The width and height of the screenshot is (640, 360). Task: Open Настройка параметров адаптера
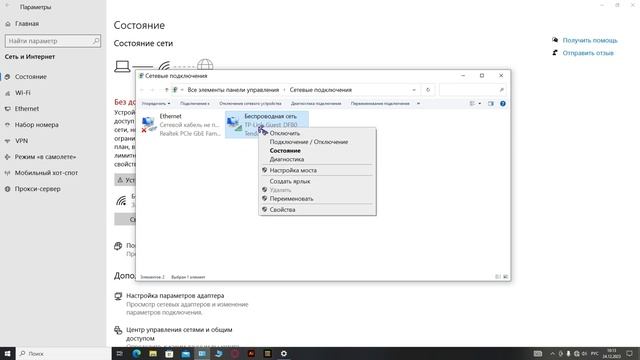175,296
